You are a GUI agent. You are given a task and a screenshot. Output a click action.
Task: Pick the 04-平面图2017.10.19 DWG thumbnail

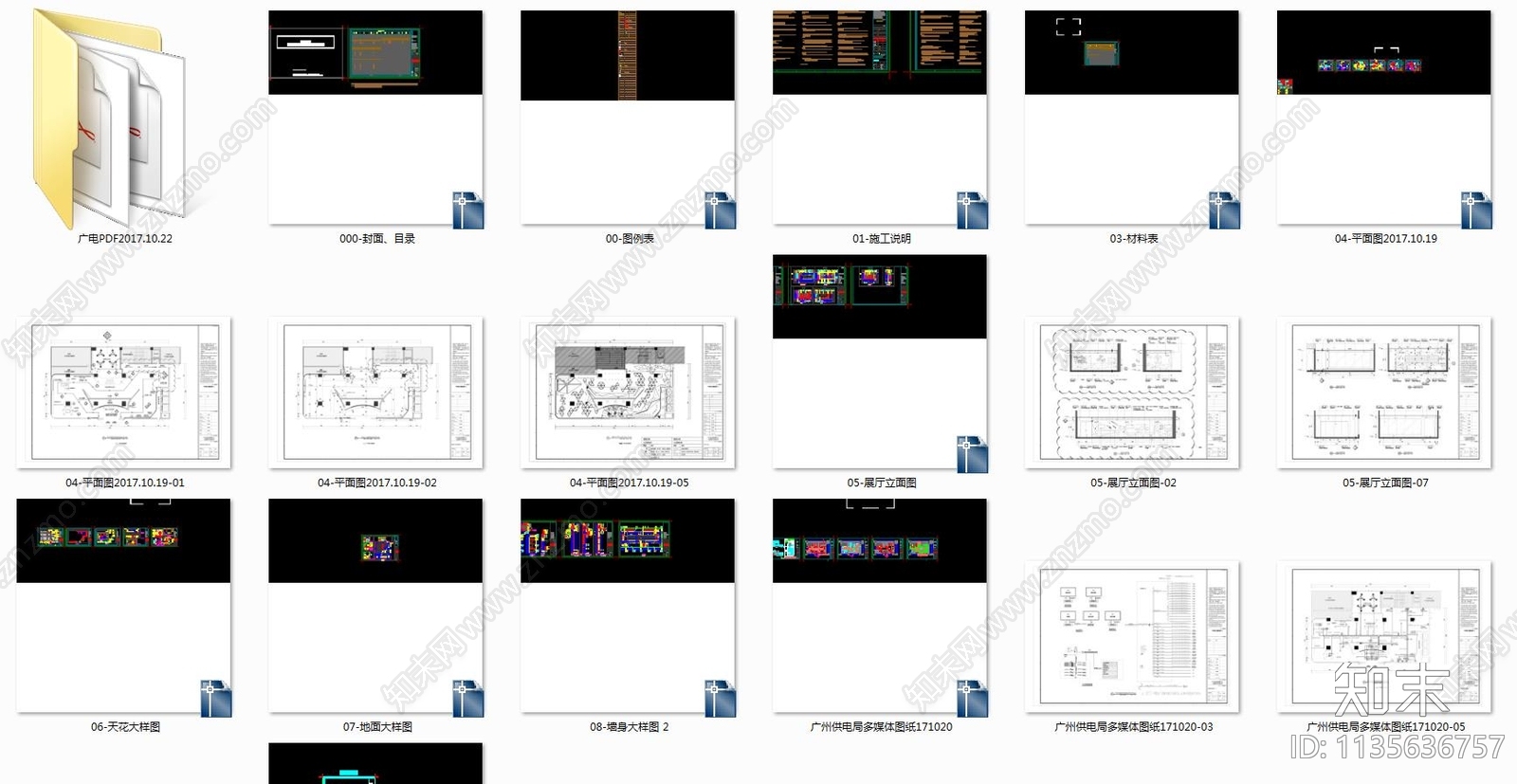click(1384, 118)
